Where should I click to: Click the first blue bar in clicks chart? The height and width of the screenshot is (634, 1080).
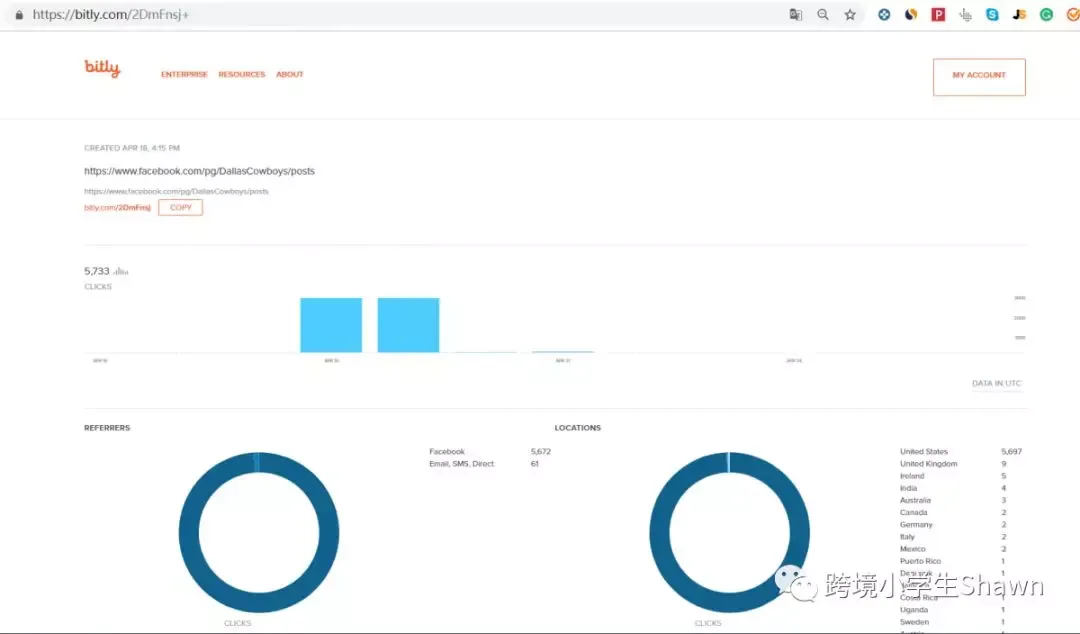click(331, 325)
